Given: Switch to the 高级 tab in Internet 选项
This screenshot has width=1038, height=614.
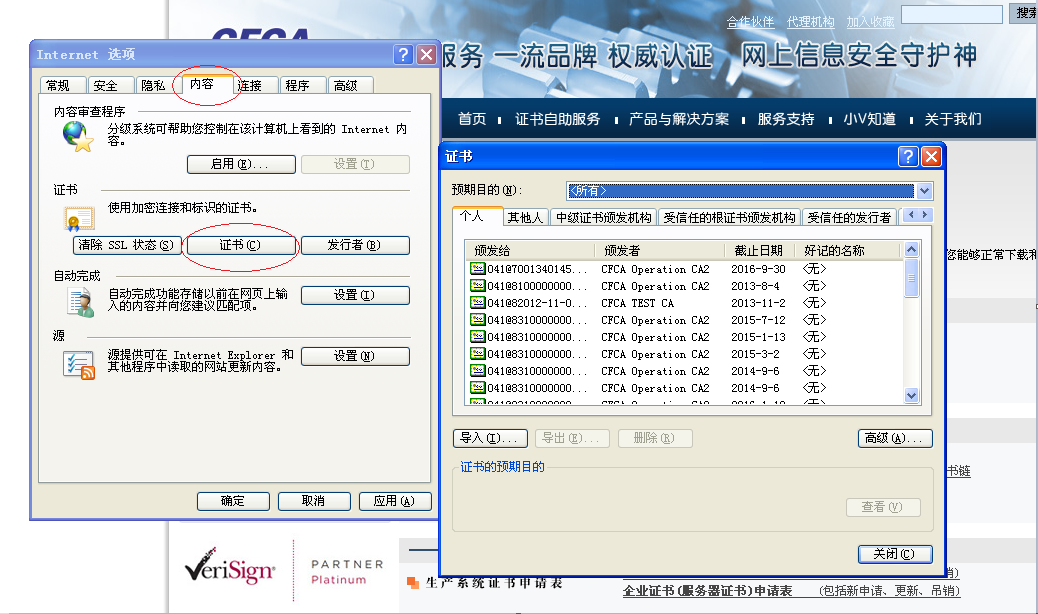Looking at the screenshot, I should [346, 86].
